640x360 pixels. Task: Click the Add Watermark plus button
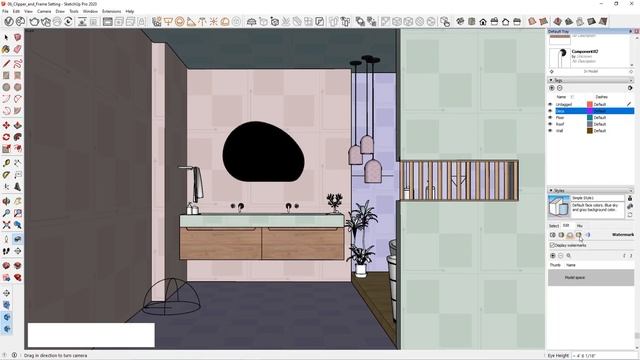click(553, 256)
